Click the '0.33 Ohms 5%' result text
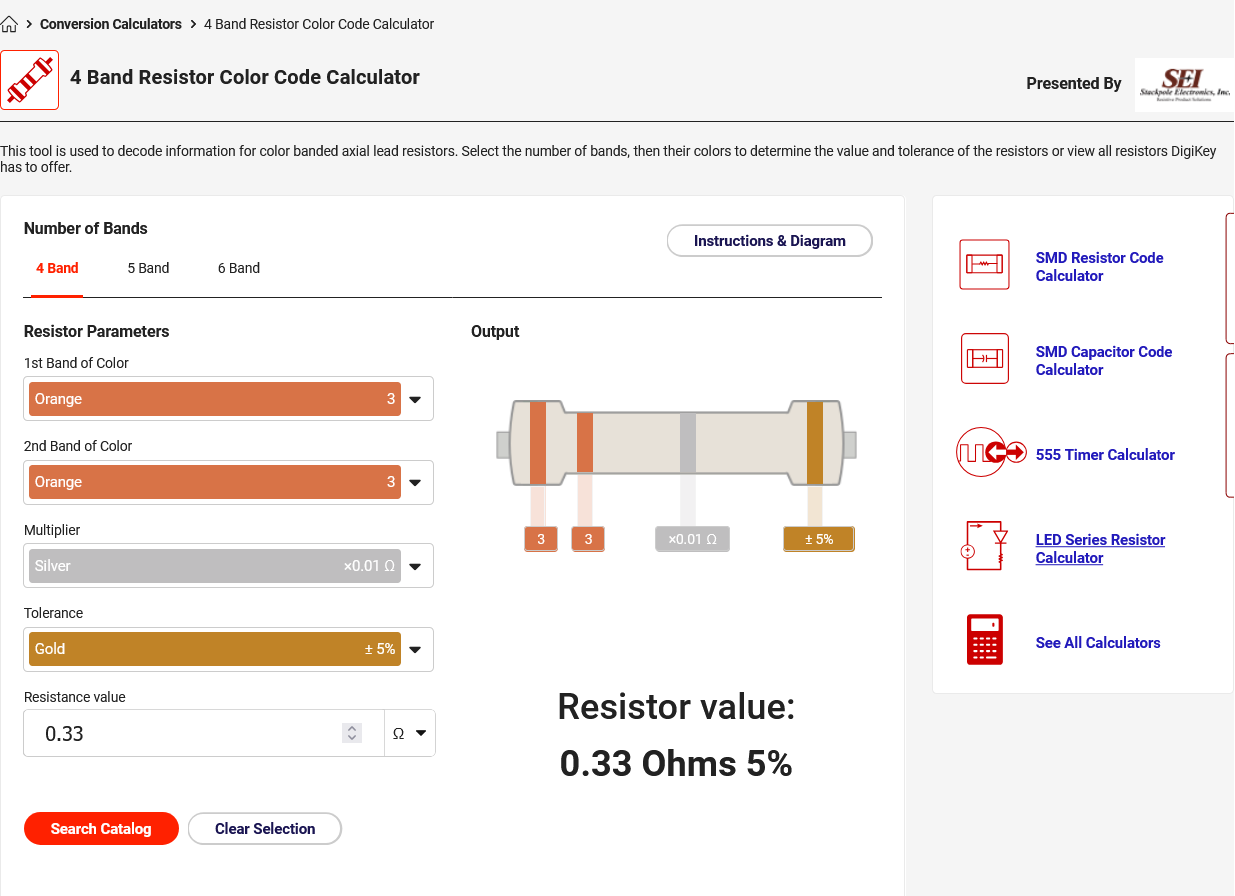The width and height of the screenshot is (1235, 896). point(676,764)
